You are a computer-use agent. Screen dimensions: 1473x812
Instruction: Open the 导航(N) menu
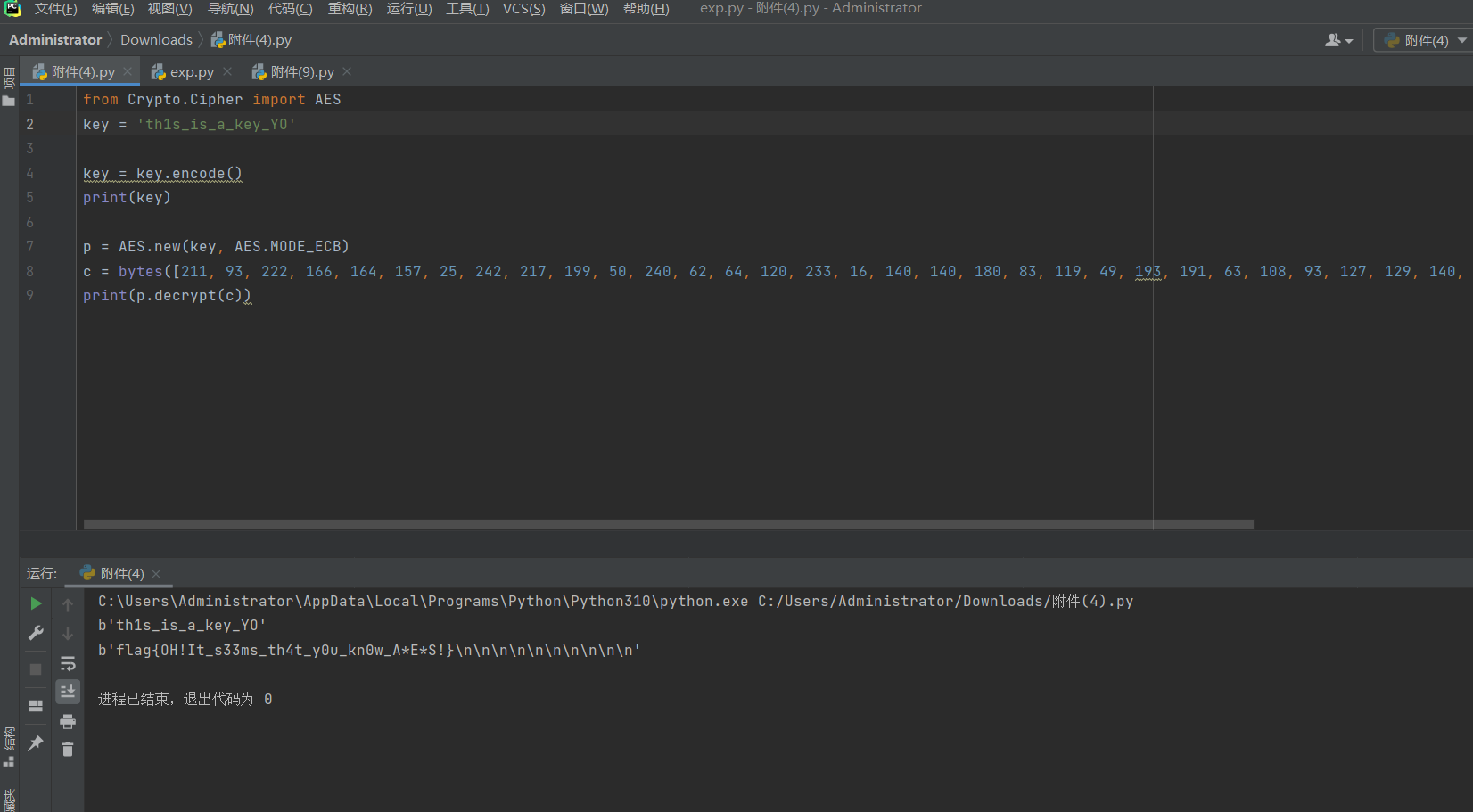231,9
